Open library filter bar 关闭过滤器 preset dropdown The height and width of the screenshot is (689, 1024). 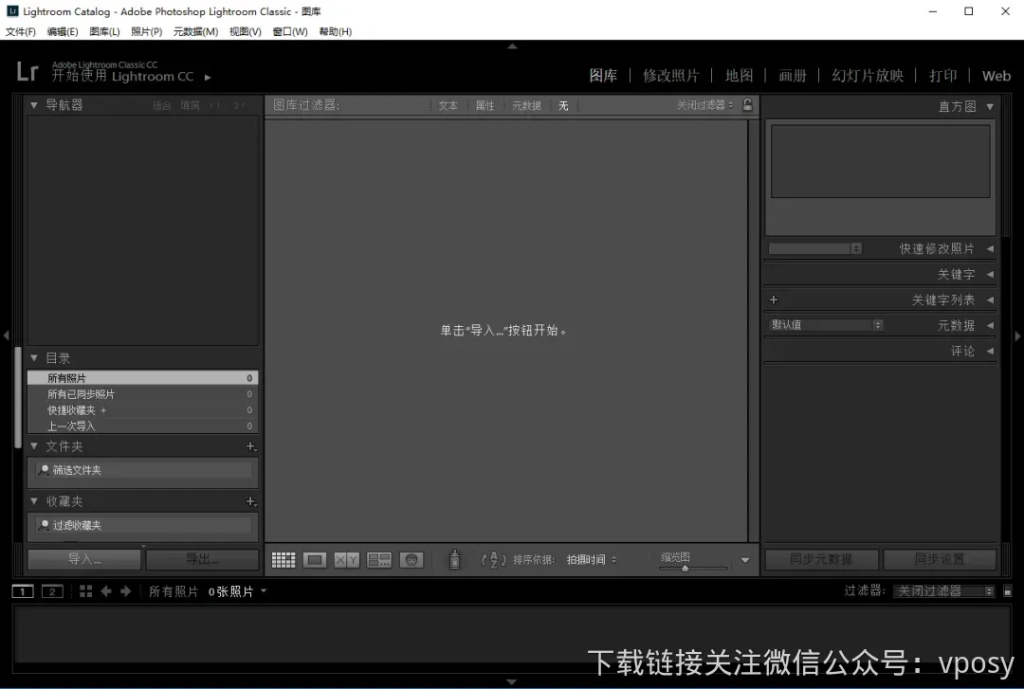coord(705,104)
